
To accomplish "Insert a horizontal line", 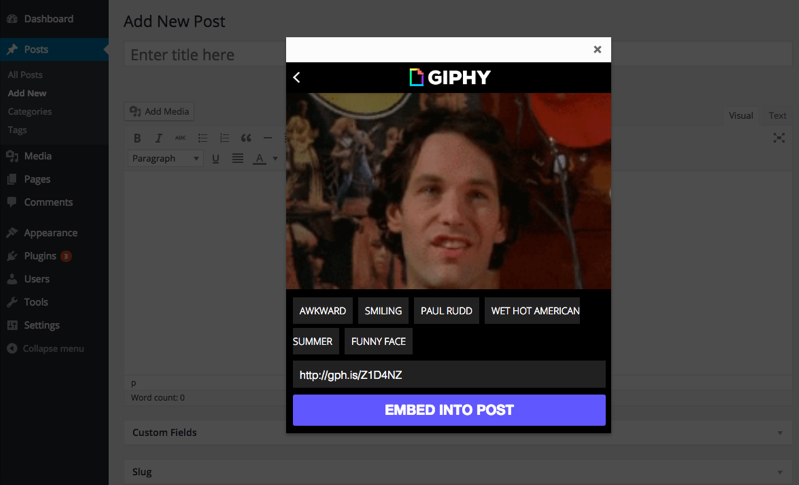I will pyautogui.click(x=268, y=138).
